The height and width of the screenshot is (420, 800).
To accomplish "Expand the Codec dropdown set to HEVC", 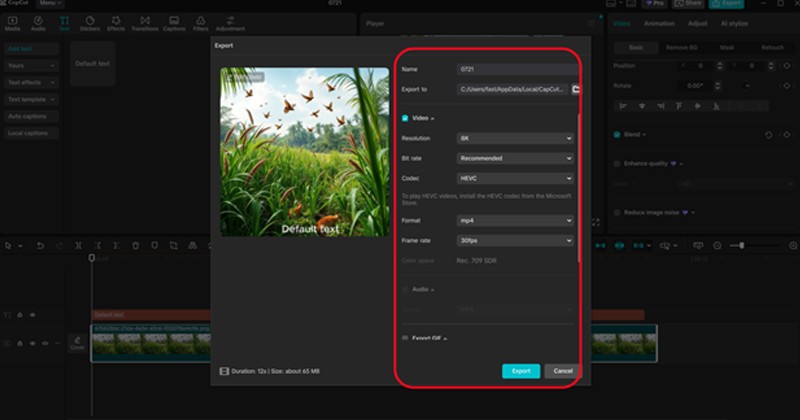I will click(515, 178).
